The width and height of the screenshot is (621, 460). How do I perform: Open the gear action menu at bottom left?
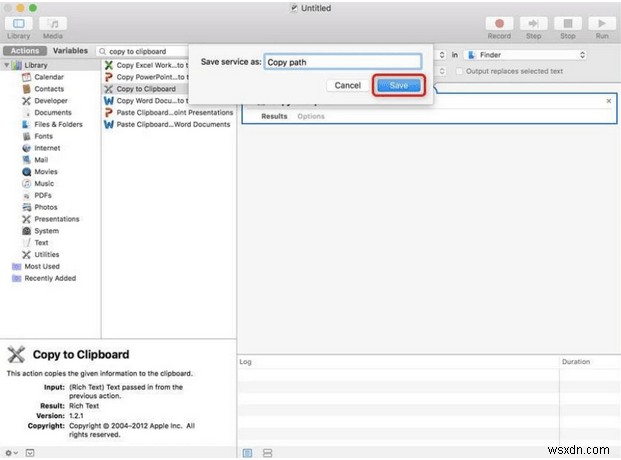[11, 453]
